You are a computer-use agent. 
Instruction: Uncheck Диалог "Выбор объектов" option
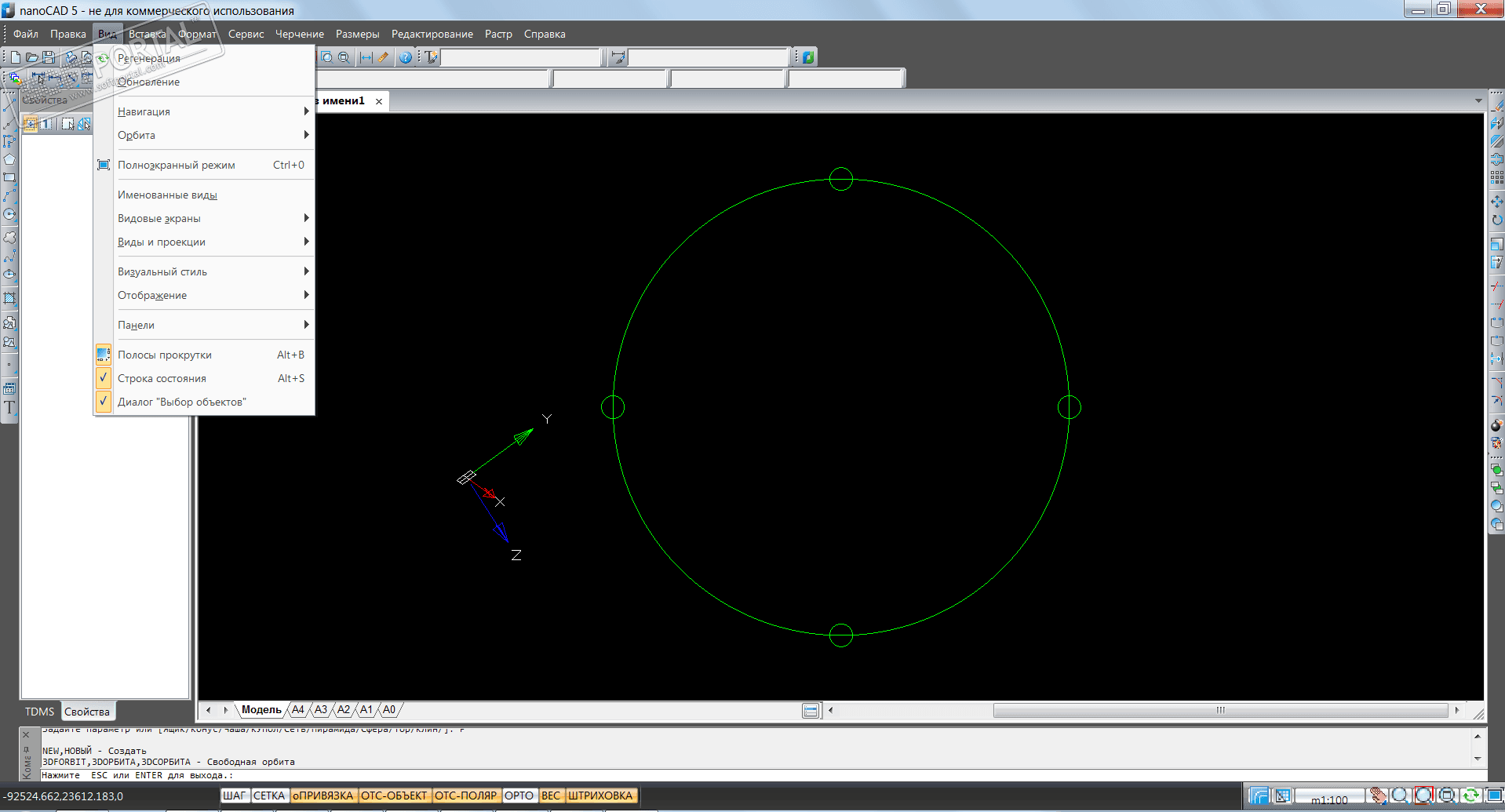(x=204, y=402)
